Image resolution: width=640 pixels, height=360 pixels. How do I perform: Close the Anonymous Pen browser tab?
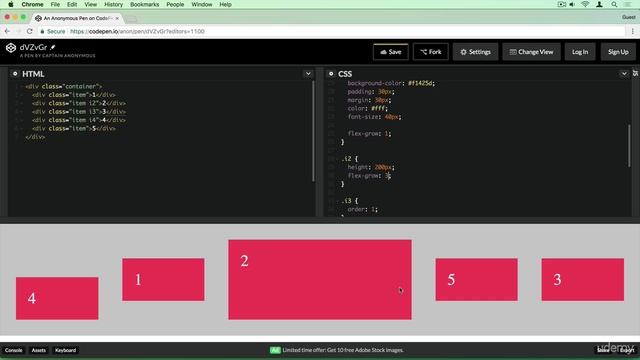[x=117, y=18]
